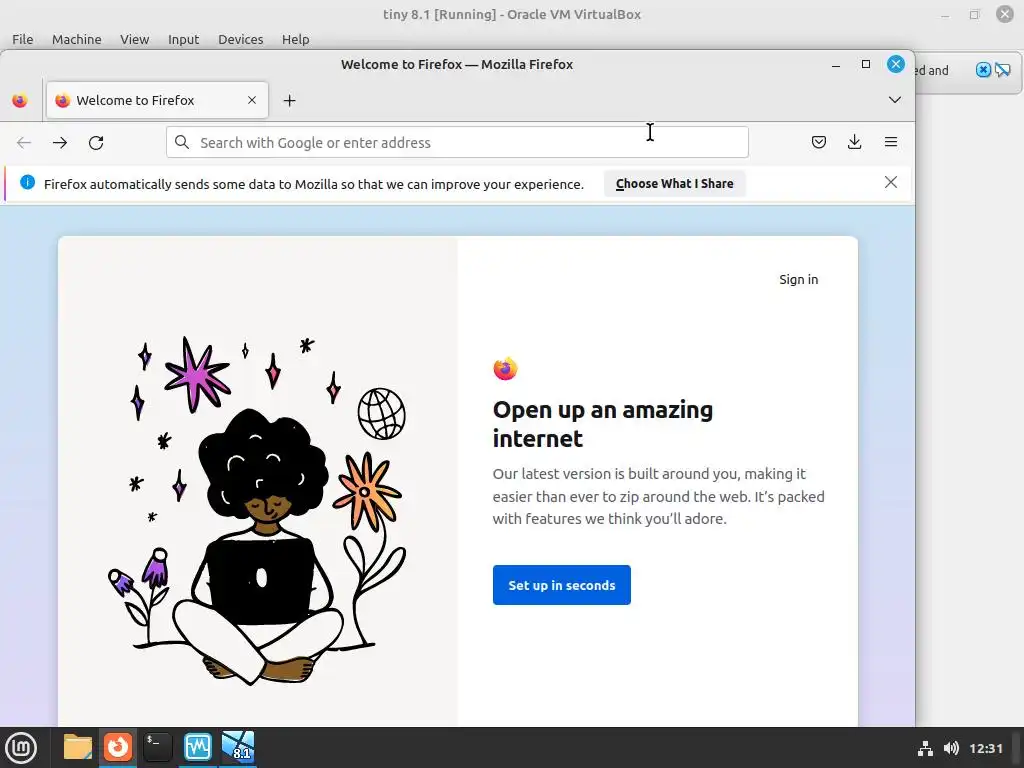Open the network tray icon
The width and height of the screenshot is (1024, 768).
pyautogui.click(x=925, y=748)
